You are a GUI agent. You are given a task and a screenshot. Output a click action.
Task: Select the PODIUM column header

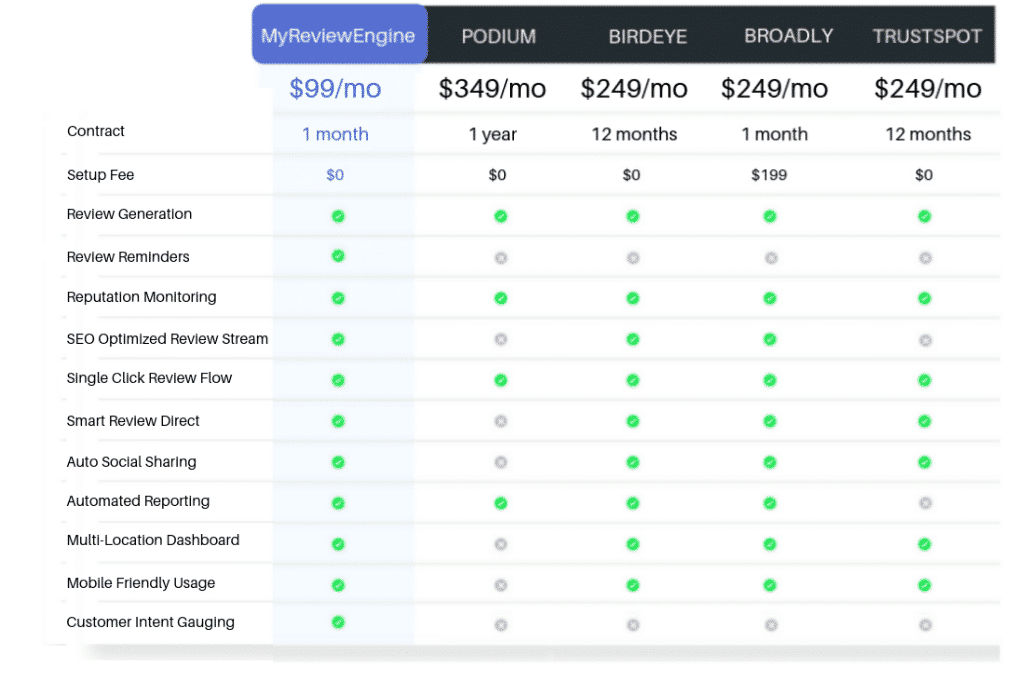(498, 37)
